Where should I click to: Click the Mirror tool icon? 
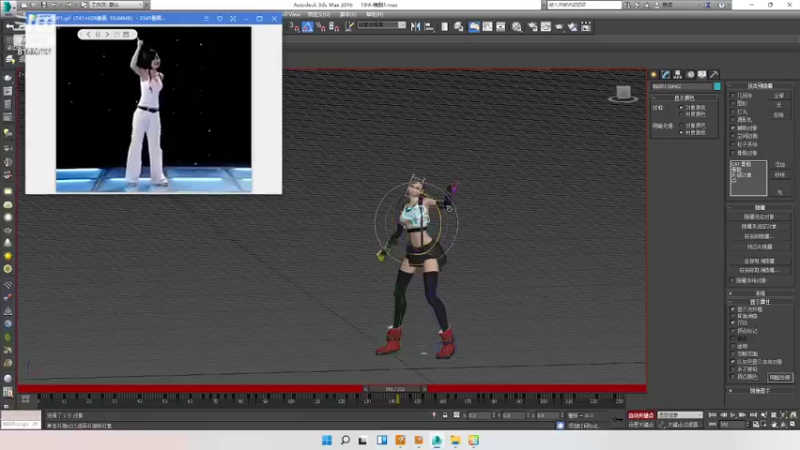(x=416, y=27)
